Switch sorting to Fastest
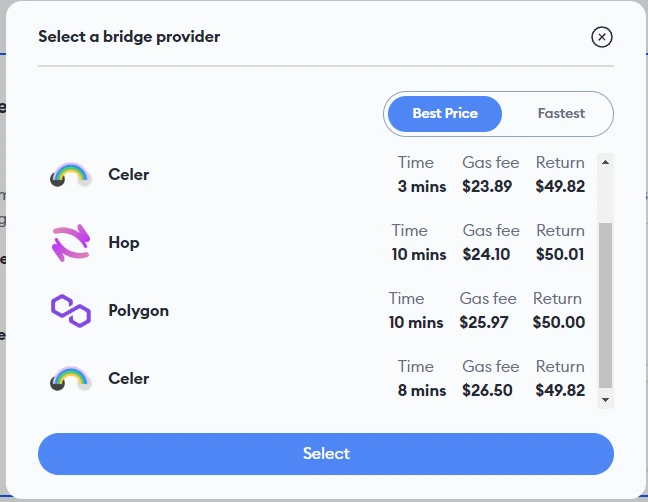 pos(561,114)
